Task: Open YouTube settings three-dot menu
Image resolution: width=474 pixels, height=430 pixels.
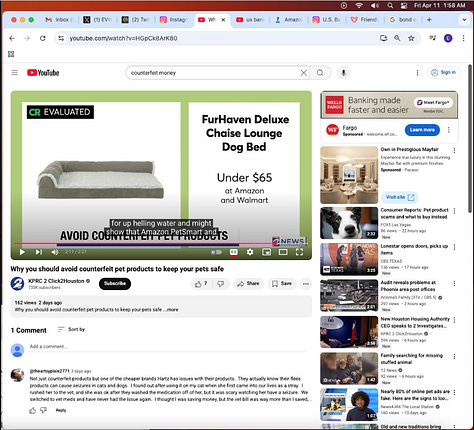Action: click(417, 72)
